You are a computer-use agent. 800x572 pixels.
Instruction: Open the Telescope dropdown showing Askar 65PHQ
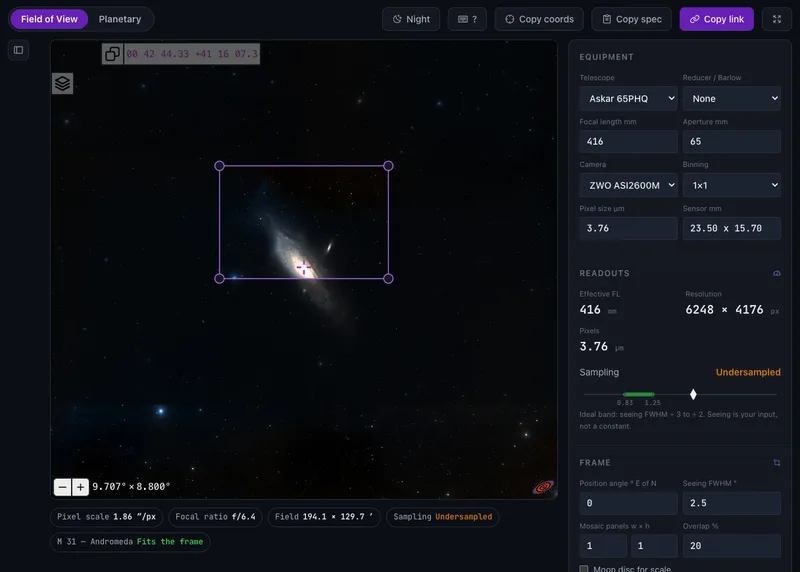(x=628, y=98)
